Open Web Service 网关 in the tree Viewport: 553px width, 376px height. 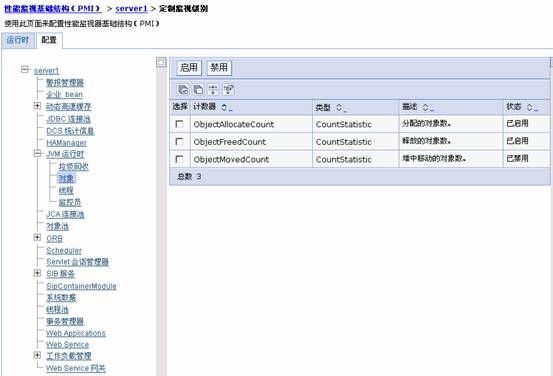pyautogui.click(x=76, y=368)
